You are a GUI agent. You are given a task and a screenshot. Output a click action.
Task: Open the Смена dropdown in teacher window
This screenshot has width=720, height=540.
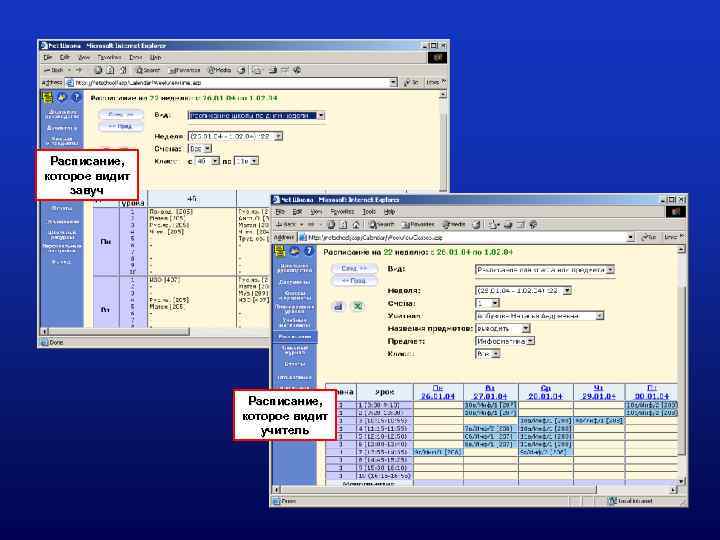(495, 304)
